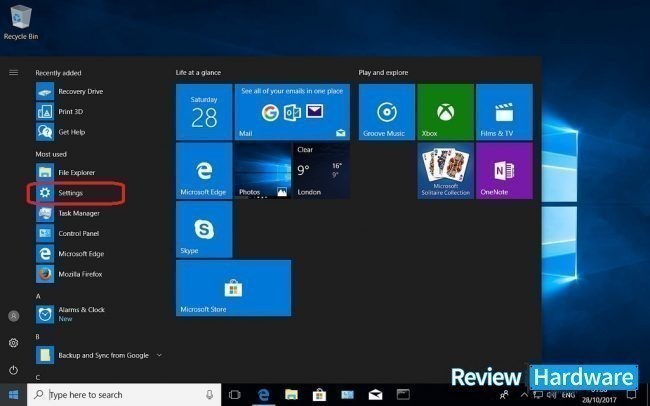The image size is (650, 406).
Task: Open Mail from the taskbar
Action: pyautogui.click(x=375, y=394)
